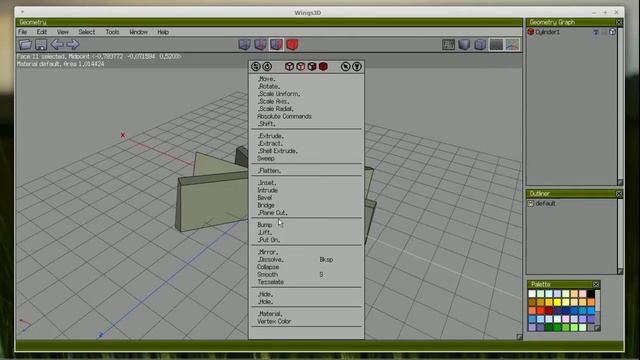
Task: Toggle orthographic view dark square icon
Action: pos(496,44)
